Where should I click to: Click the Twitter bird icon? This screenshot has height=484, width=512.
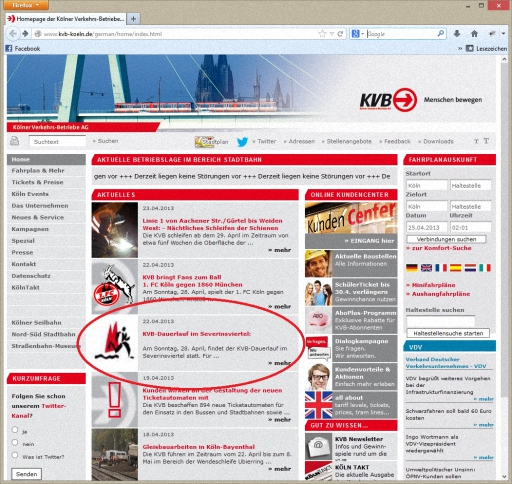pos(242,142)
